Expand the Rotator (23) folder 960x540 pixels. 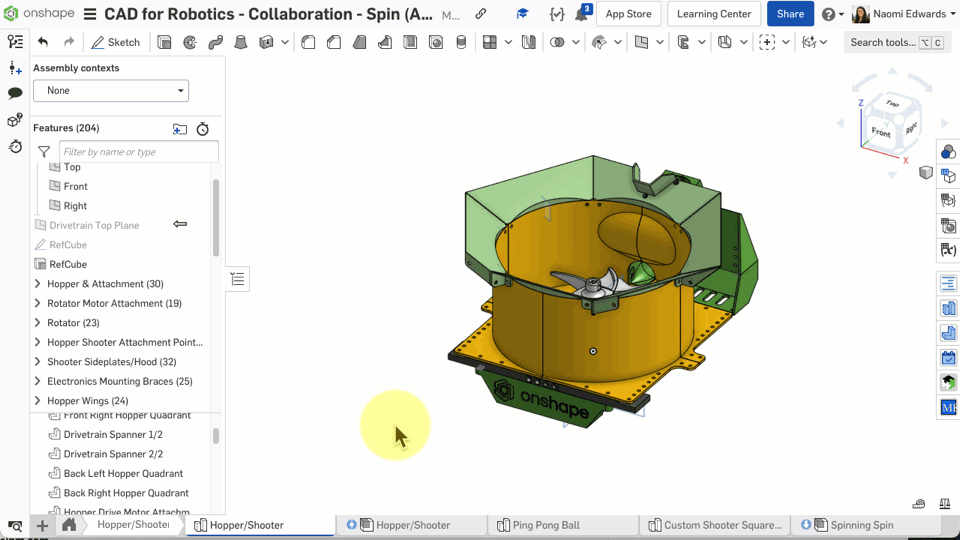click(38, 323)
